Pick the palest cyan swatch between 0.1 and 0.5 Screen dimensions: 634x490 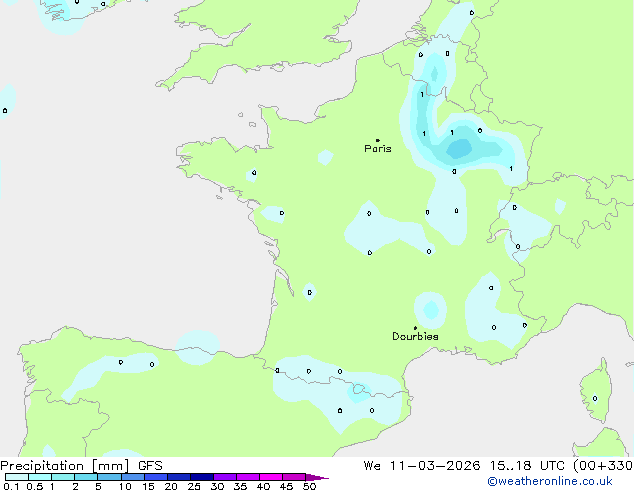tap(17, 477)
